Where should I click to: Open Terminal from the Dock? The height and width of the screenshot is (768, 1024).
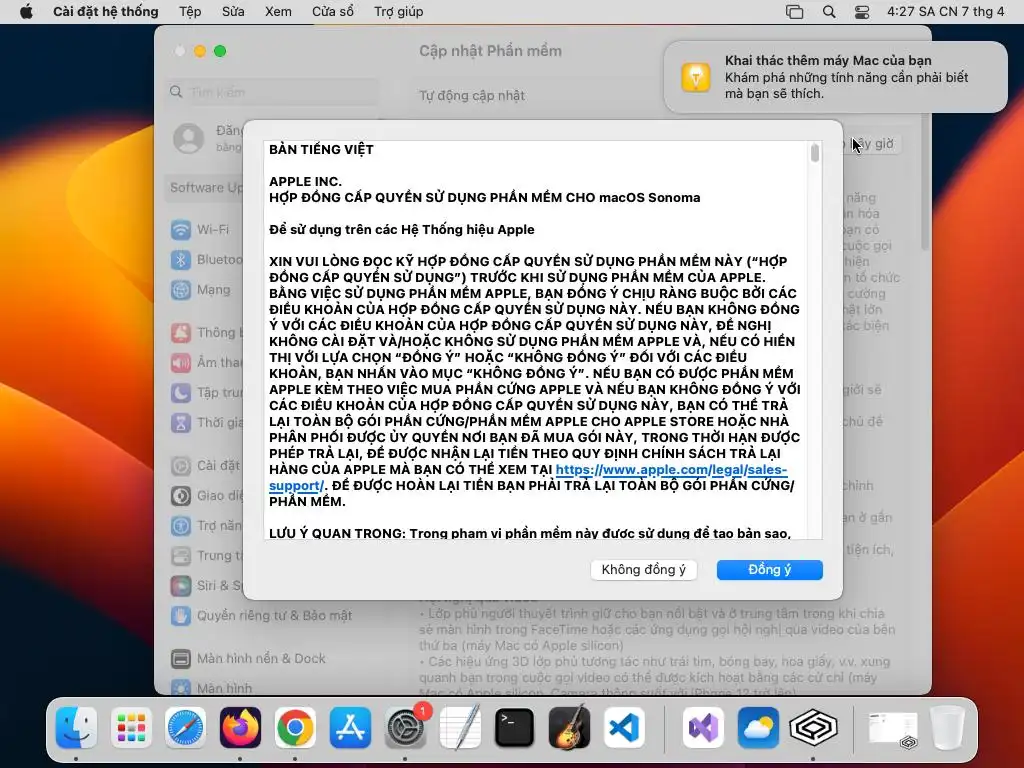point(515,728)
